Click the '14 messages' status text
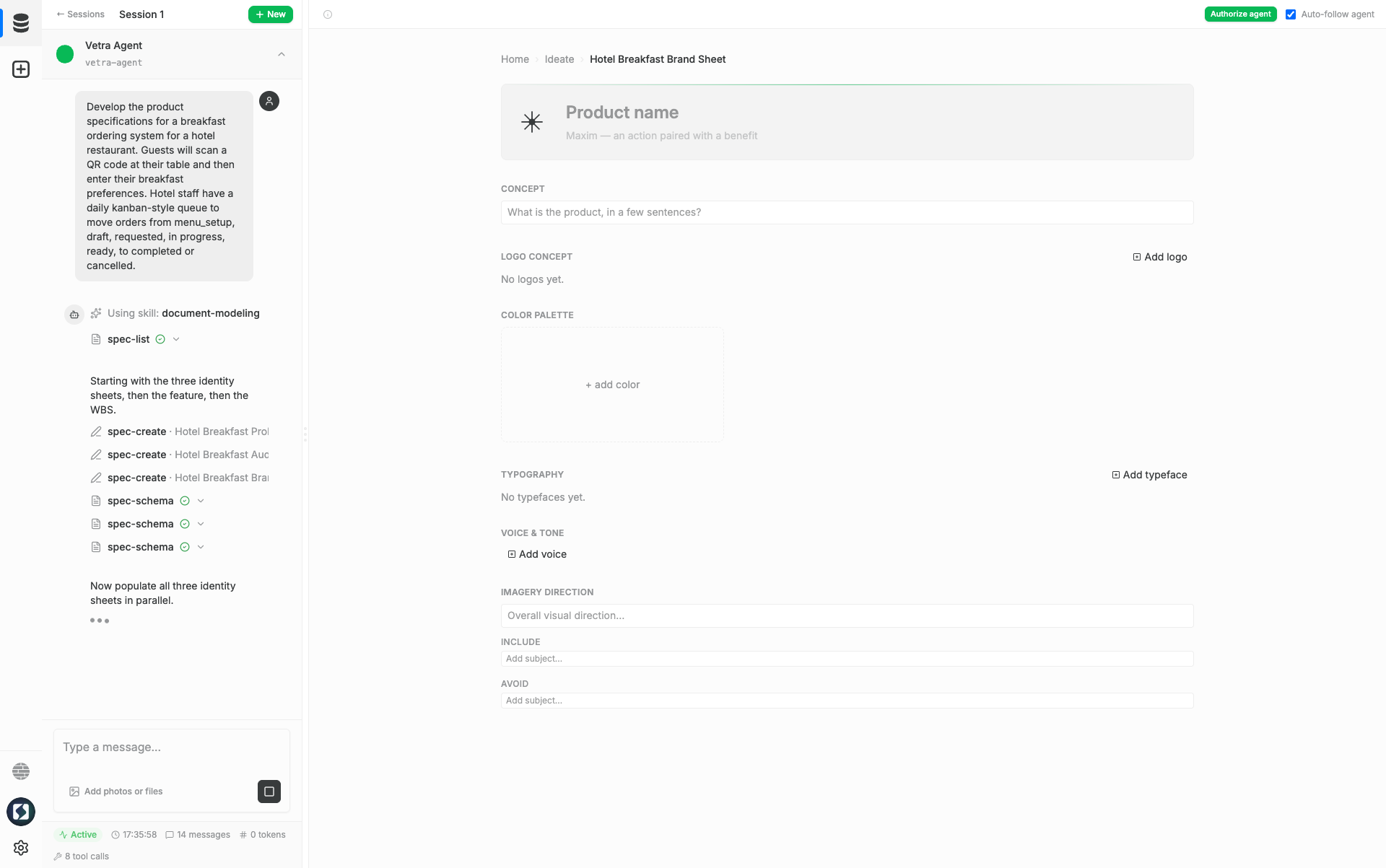1386x868 pixels. point(204,835)
